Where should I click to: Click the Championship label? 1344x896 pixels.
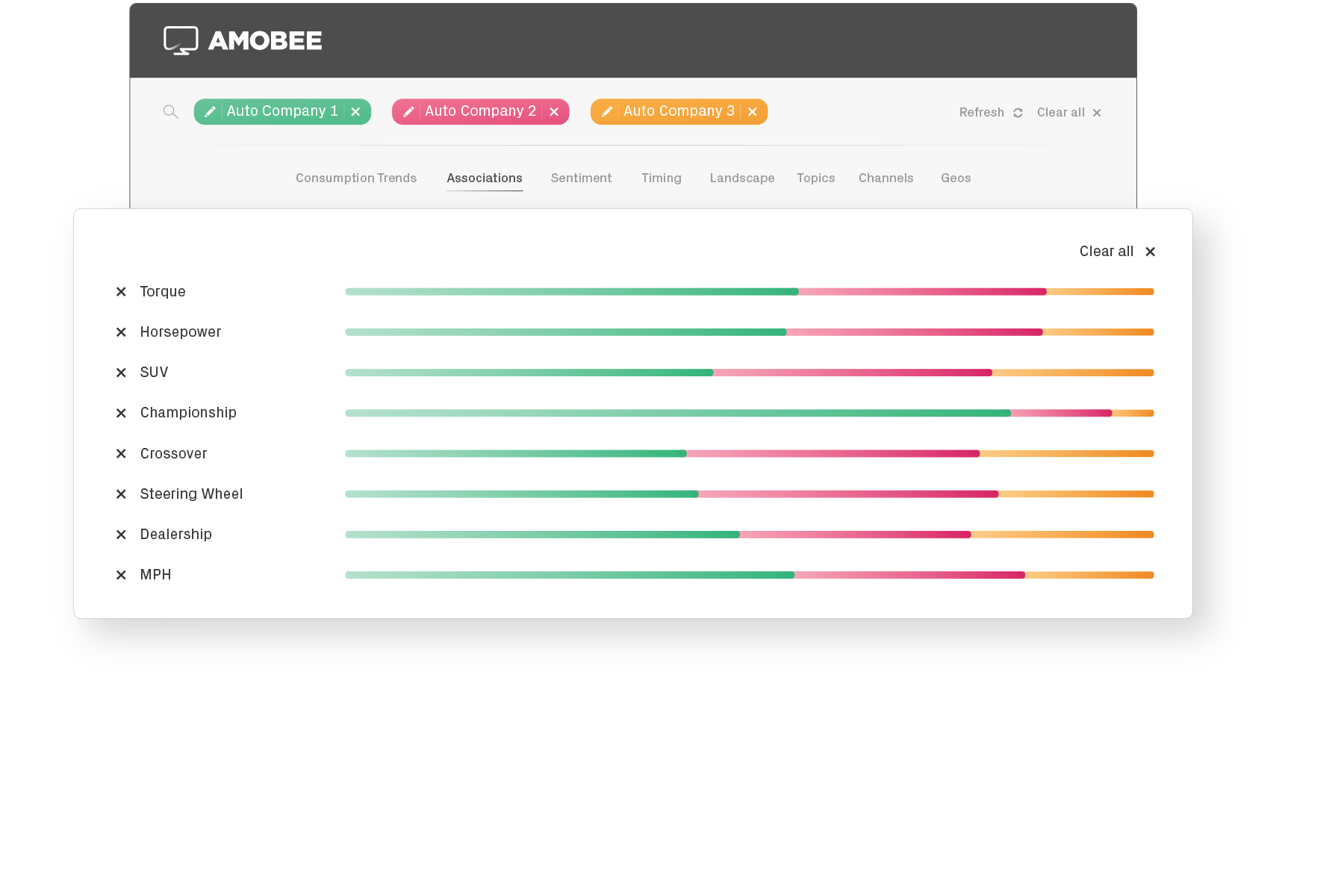point(188,413)
